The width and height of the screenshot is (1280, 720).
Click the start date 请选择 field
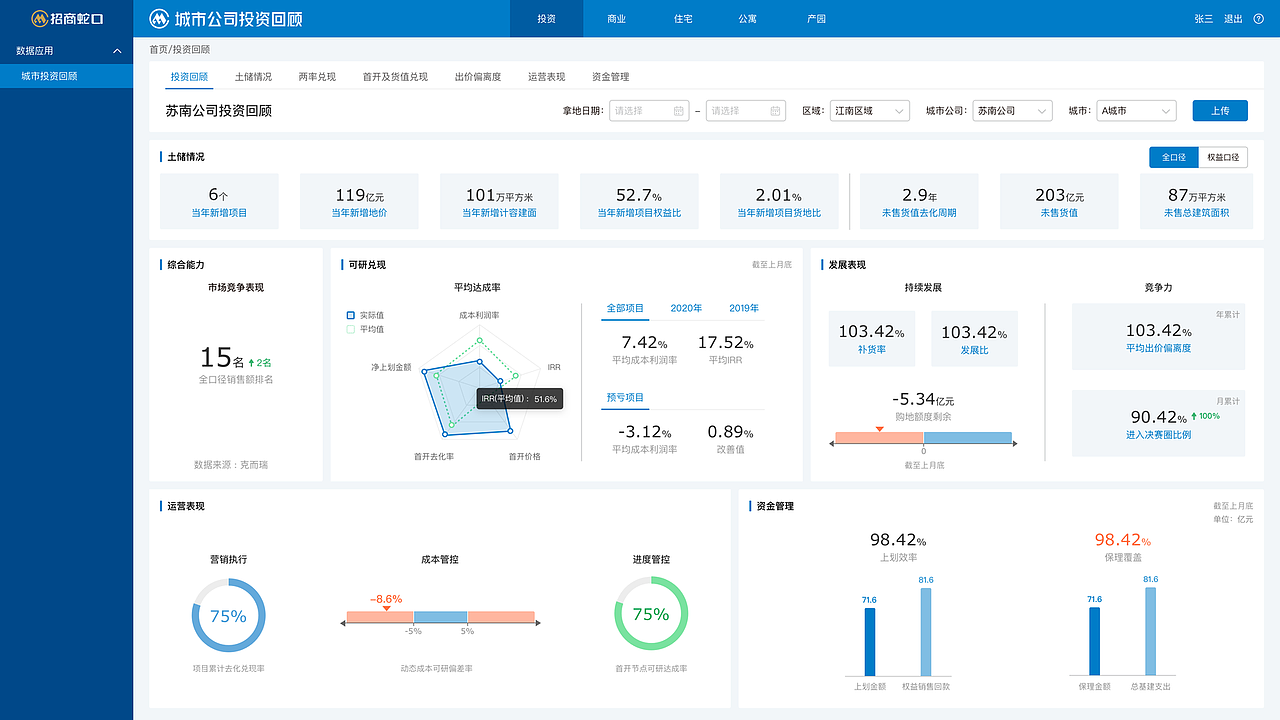pos(649,111)
